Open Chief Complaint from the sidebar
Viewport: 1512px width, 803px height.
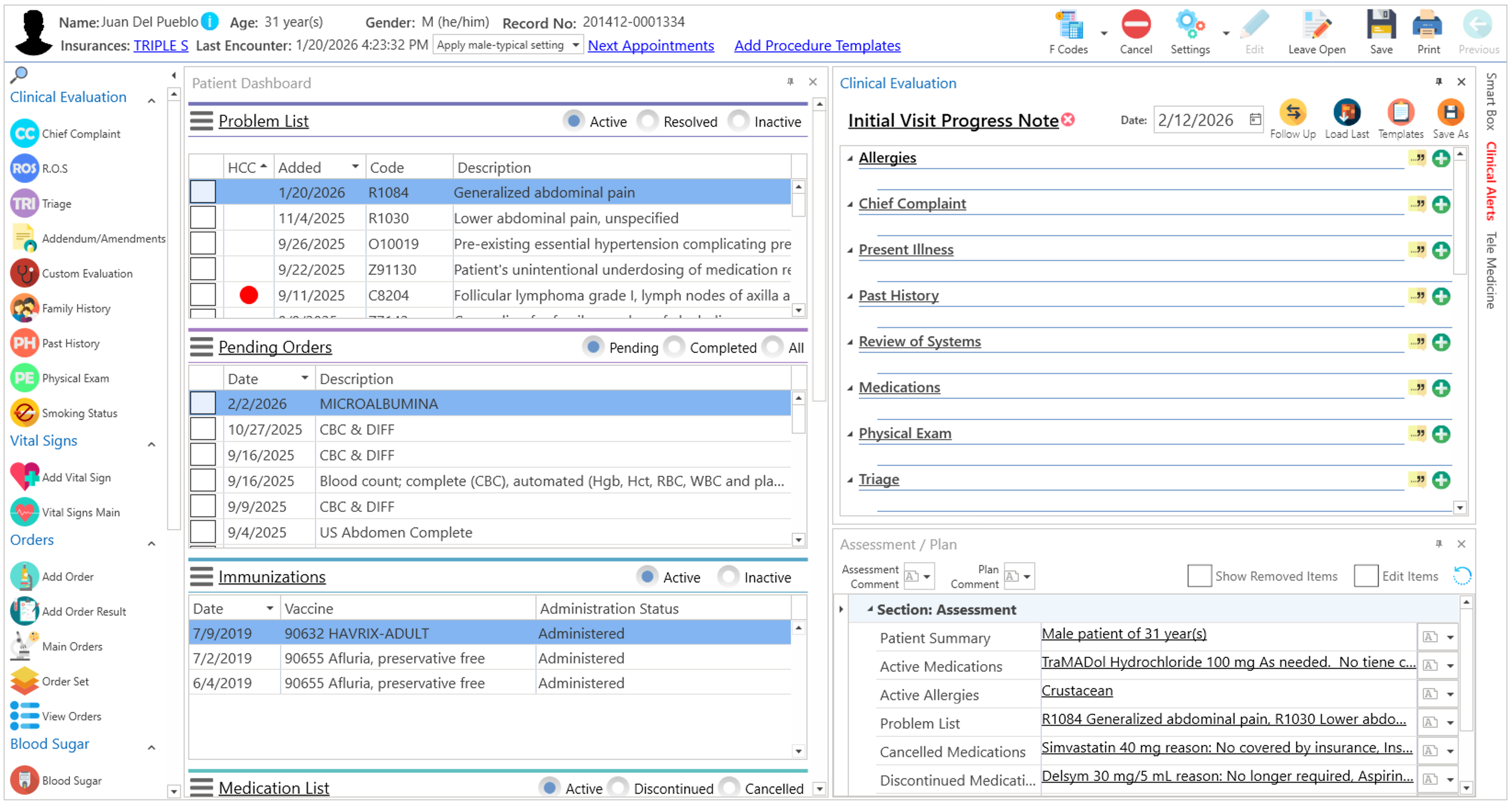click(81, 134)
